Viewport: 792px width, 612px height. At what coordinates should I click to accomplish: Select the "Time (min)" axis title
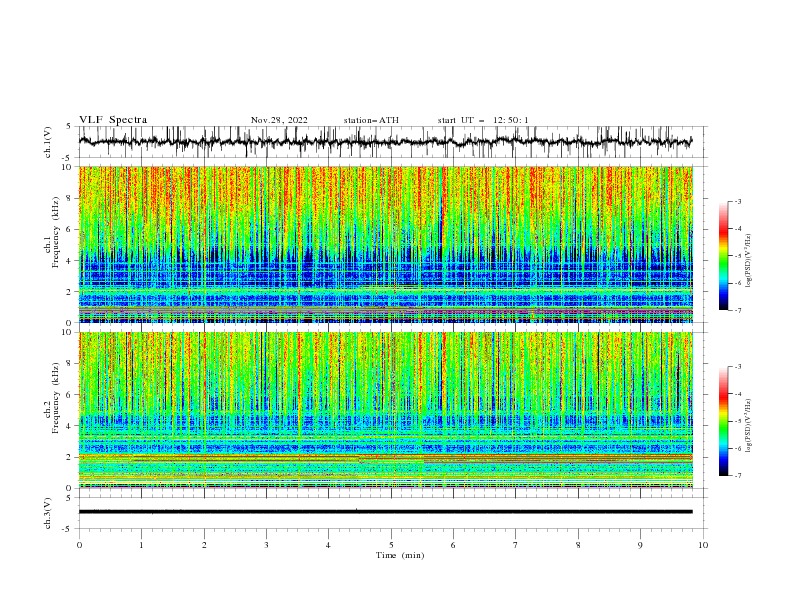[400, 555]
